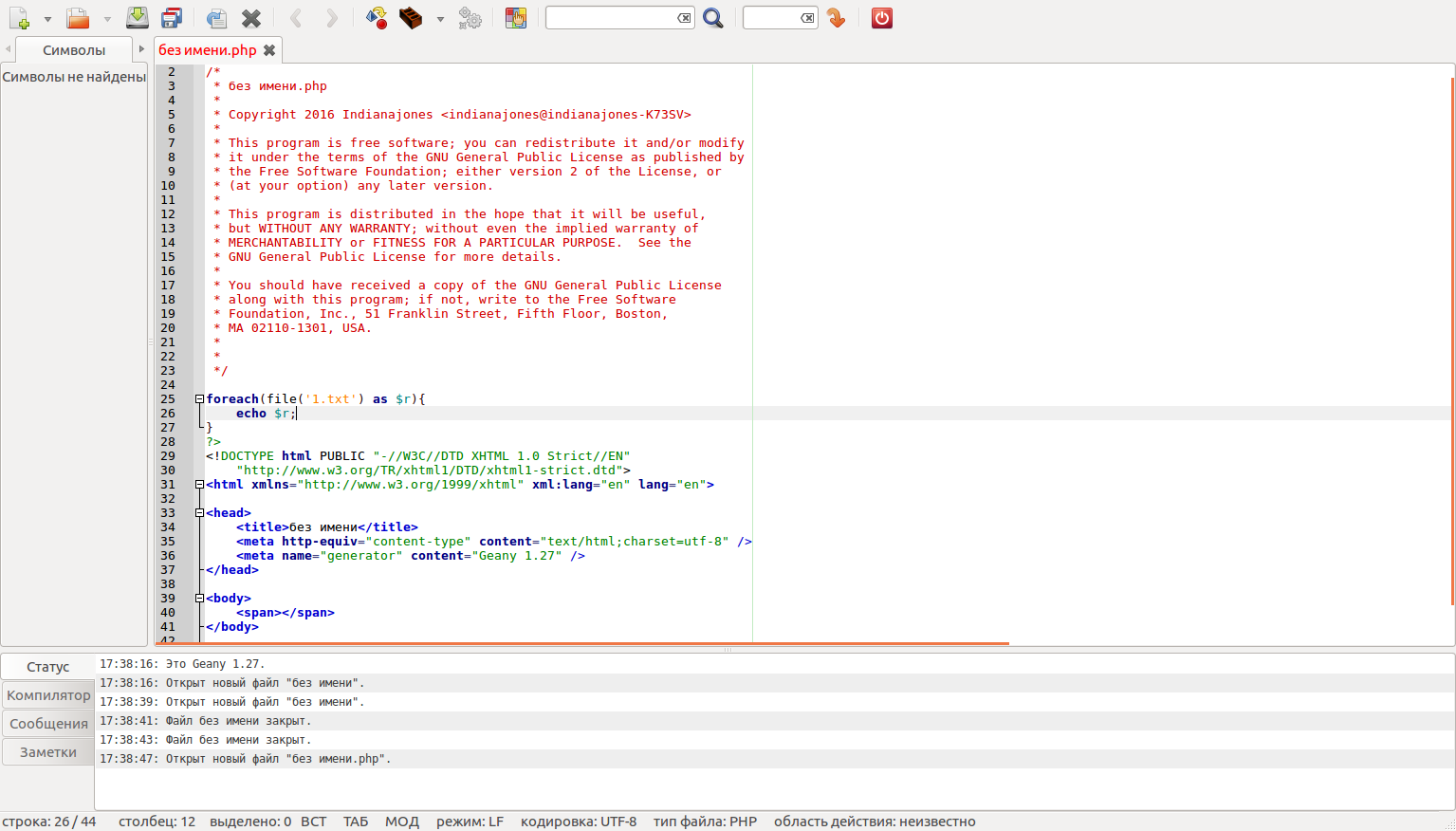Open the Статус message tab
1456x831 pixels.
48,667
